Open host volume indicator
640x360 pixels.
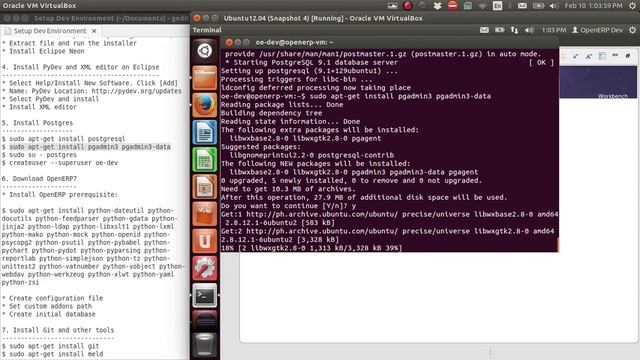pyautogui.click(x=553, y=6)
